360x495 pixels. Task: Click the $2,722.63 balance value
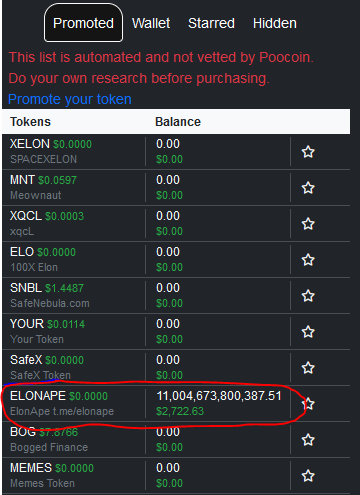pyautogui.click(x=180, y=411)
